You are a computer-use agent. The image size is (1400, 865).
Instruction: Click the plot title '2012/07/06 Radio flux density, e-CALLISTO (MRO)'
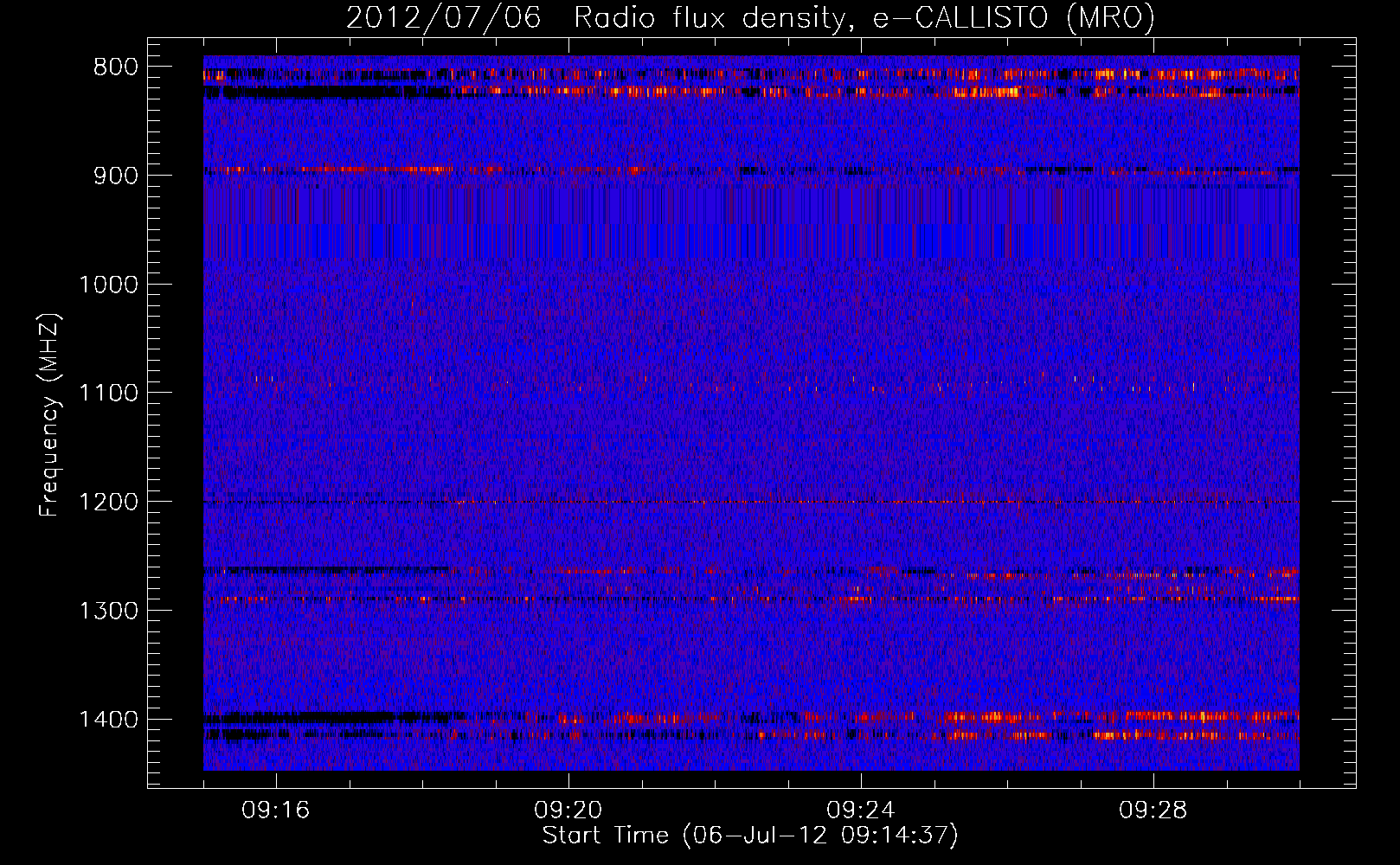click(x=750, y=18)
